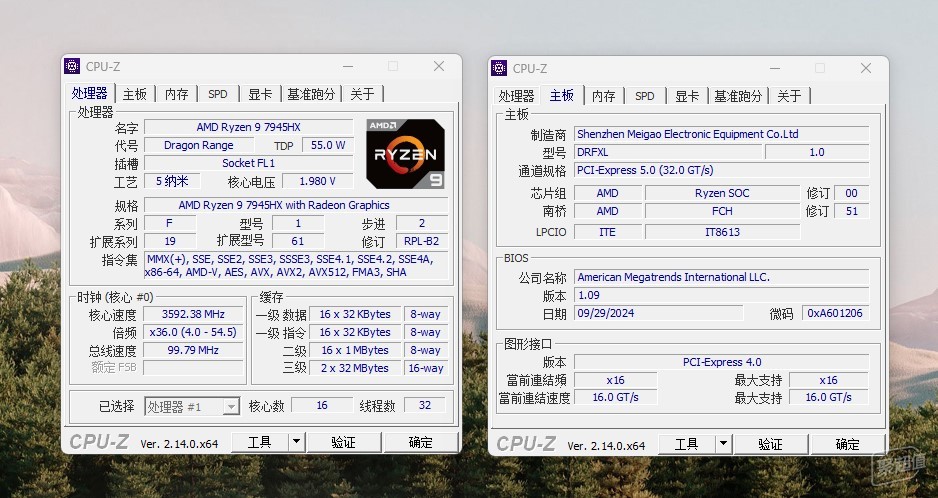Open the 基准跑分 tab in right CPU-Z window
The image size is (938, 498).
coord(738,96)
